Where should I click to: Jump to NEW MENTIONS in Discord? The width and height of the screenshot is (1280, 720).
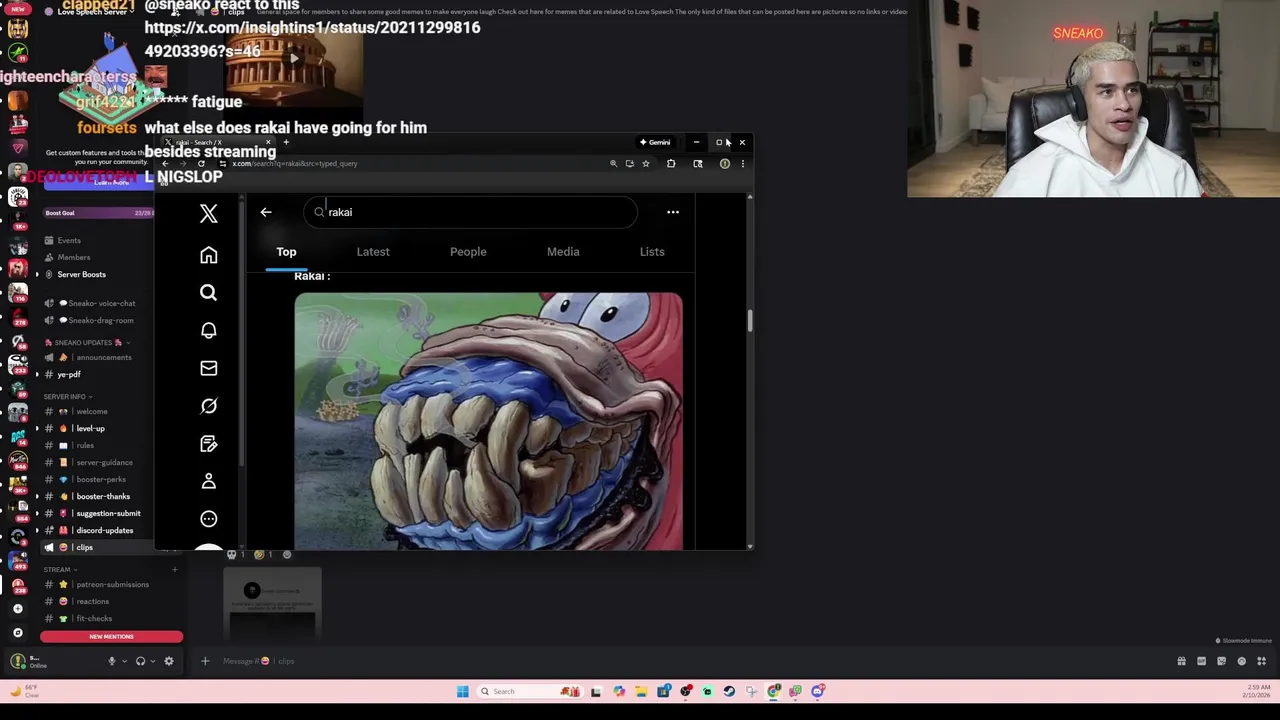[x=111, y=637]
